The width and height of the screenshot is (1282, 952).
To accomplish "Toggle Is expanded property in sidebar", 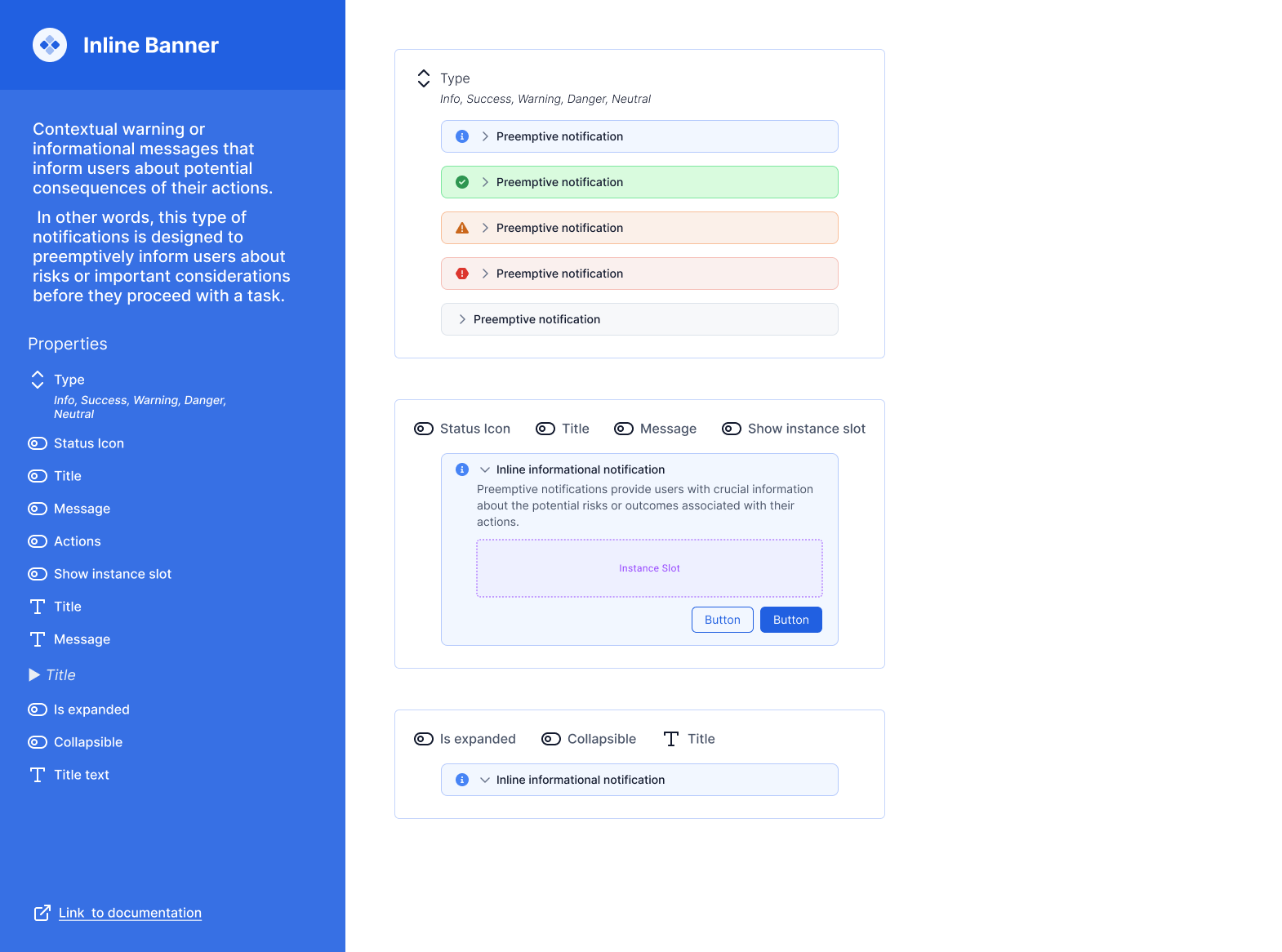I will pos(38,710).
